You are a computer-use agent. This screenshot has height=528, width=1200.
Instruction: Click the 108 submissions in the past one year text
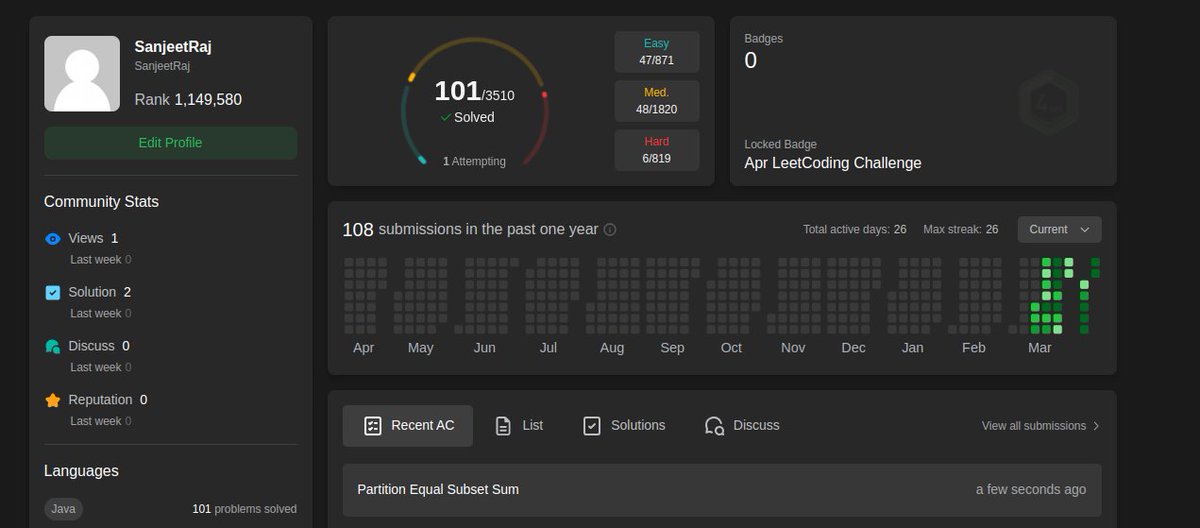[x=470, y=230]
